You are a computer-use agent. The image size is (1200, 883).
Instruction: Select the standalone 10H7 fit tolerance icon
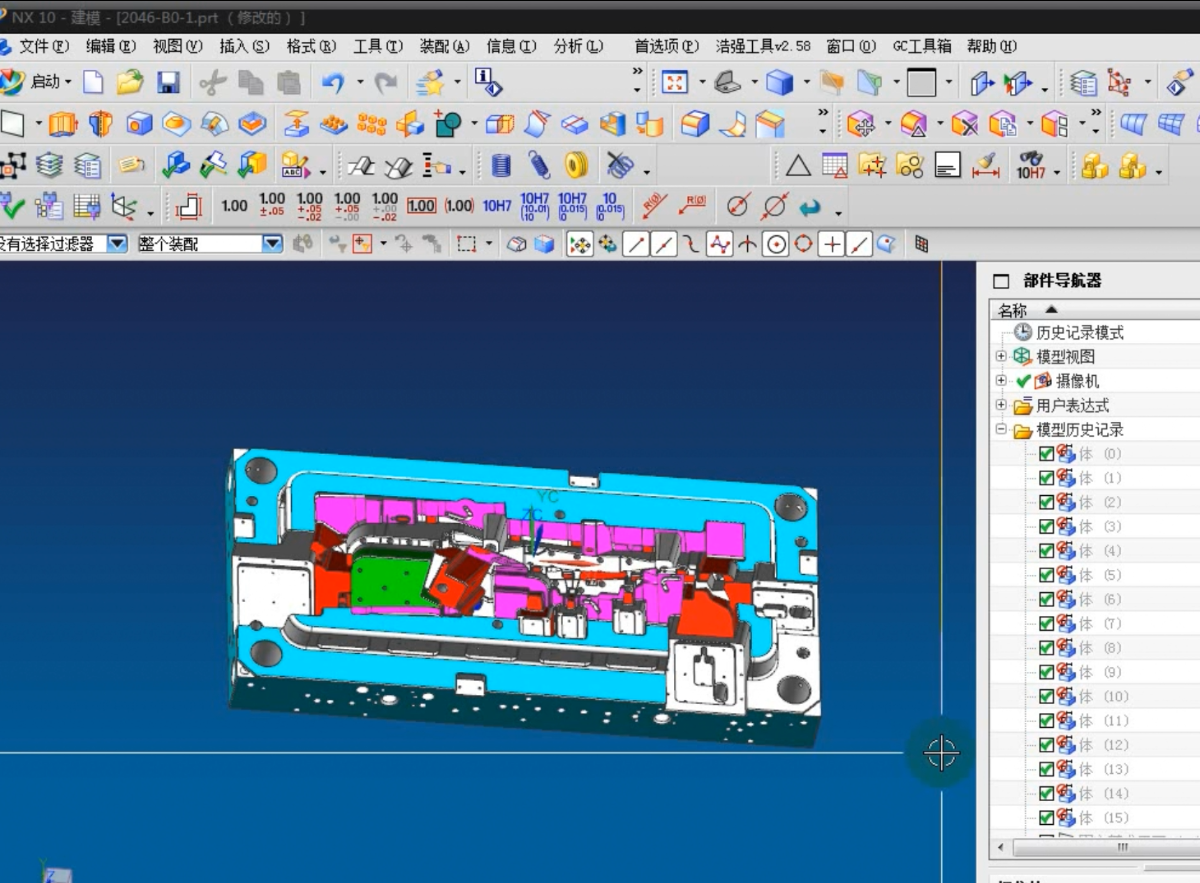(497, 206)
